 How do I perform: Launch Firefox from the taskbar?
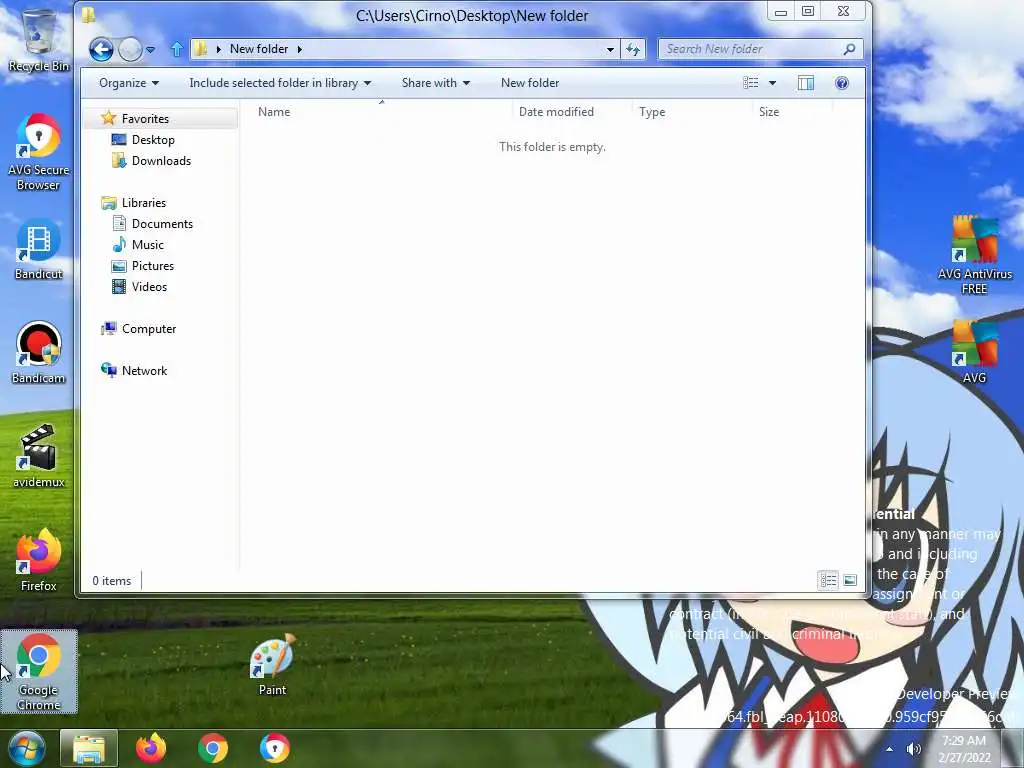click(x=151, y=748)
